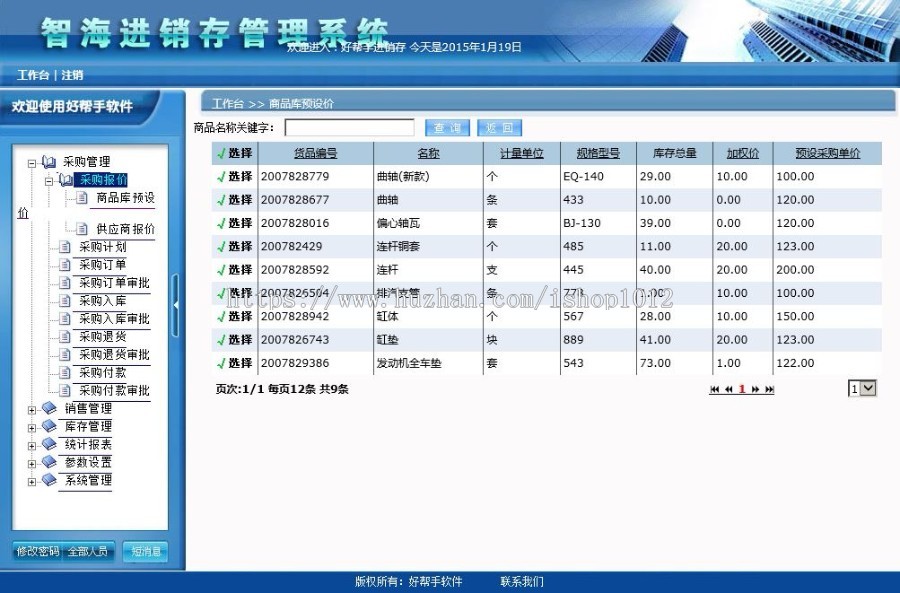Click 选择 for row 连杆铜套
Image resolution: width=900 pixels, height=593 pixels.
235,246
